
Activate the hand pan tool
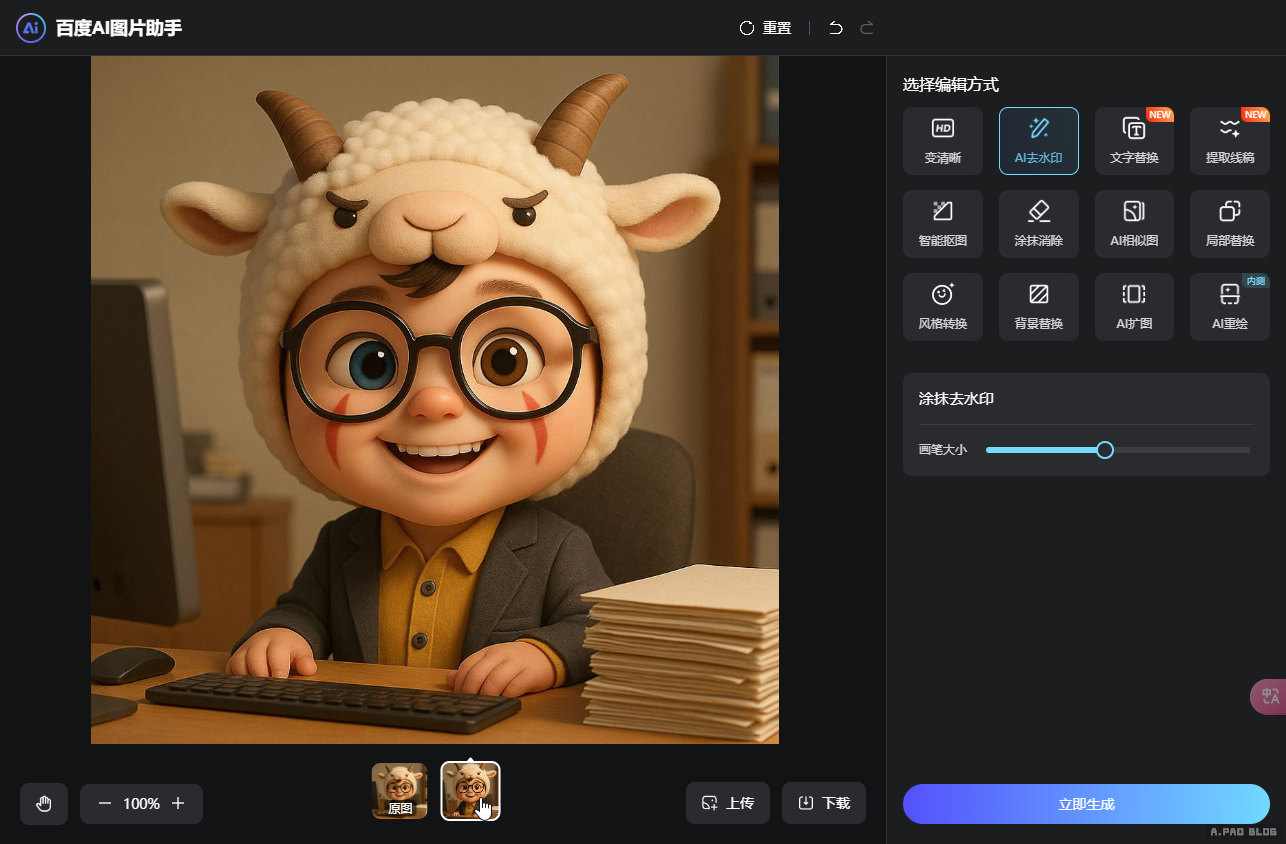44,803
